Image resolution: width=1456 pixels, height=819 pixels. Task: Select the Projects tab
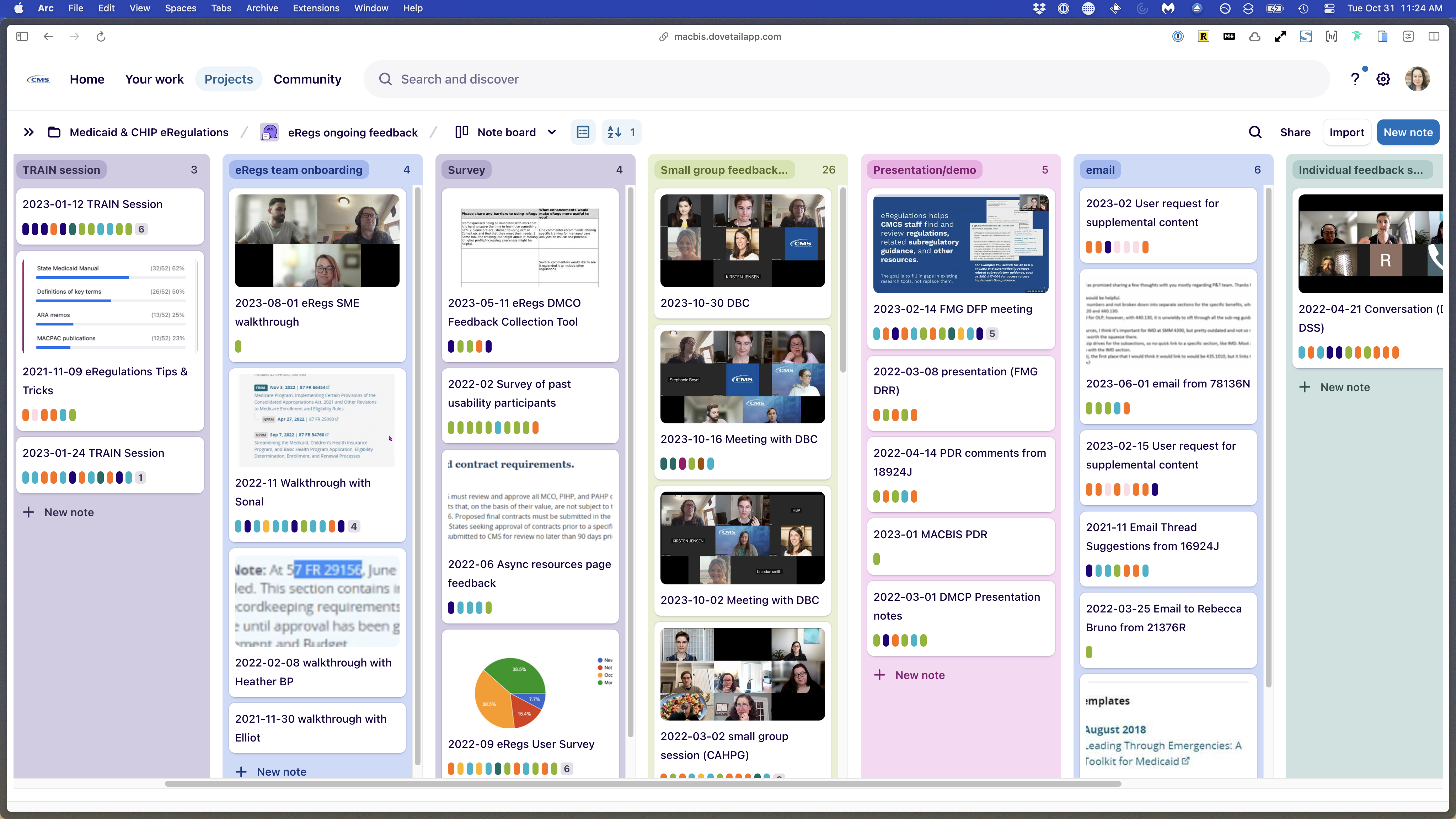pyautogui.click(x=228, y=79)
